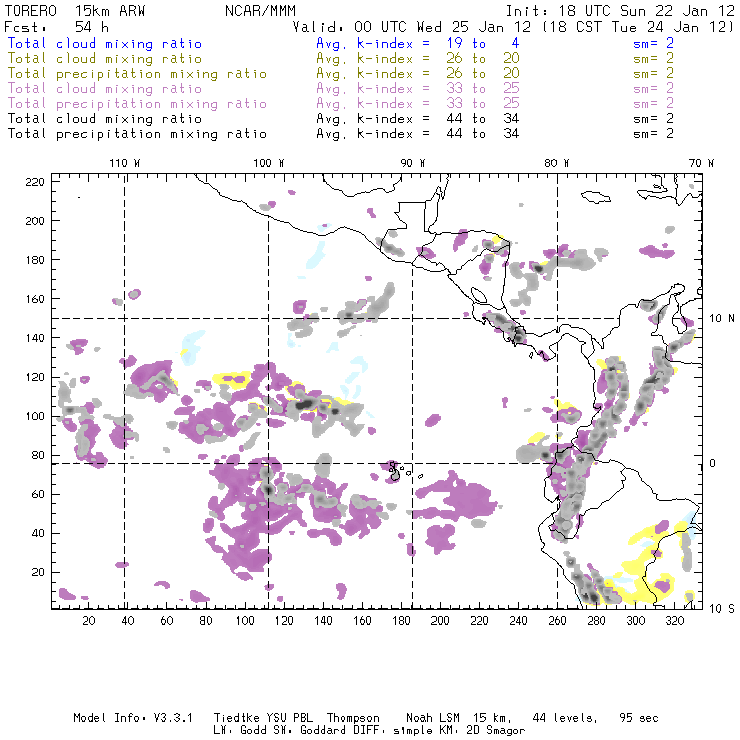Click the 'Fcst: 54 h' forecast hour text
740x740 pixels.
[56, 26]
